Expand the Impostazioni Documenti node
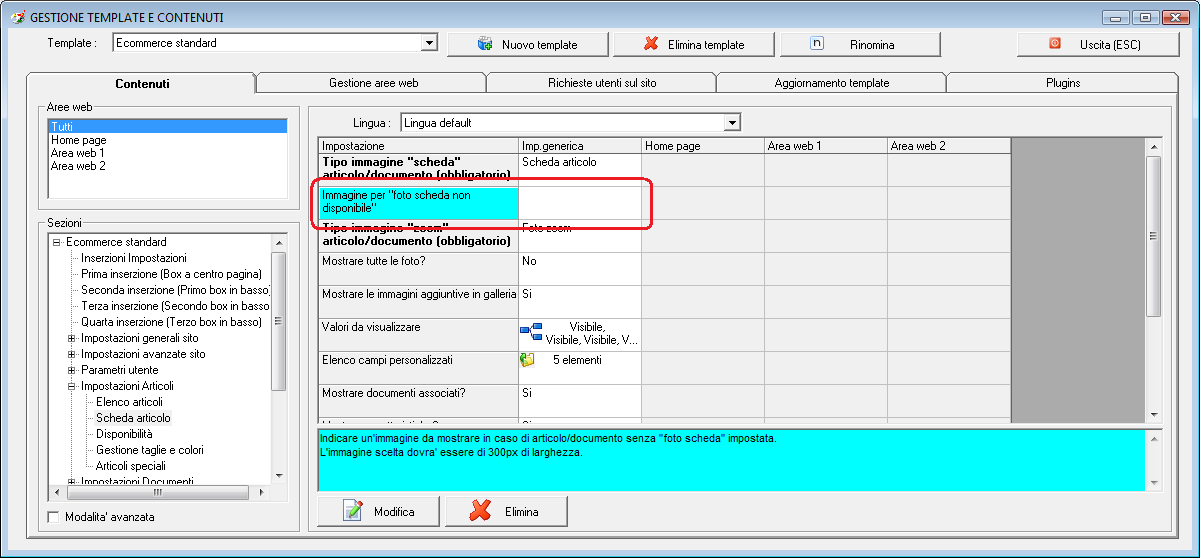 point(72,482)
